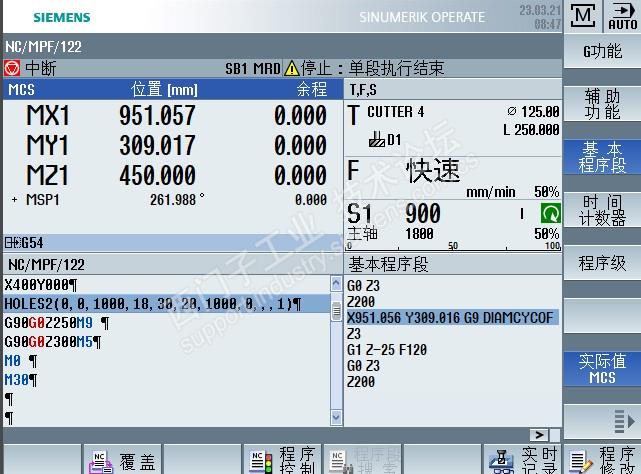
Task: Open the G功能 softkey
Action: 602,52
